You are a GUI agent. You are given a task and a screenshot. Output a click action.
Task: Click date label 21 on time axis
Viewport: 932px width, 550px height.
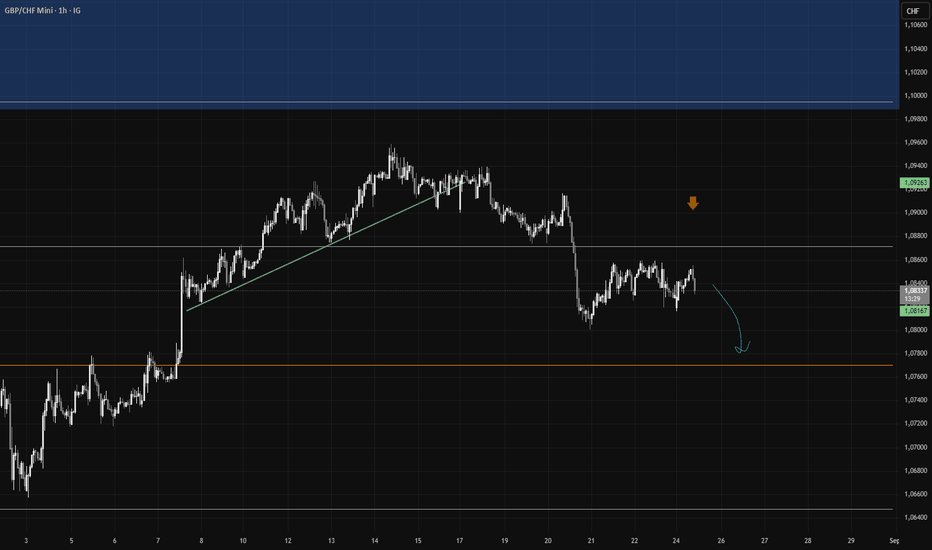[591, 540]
